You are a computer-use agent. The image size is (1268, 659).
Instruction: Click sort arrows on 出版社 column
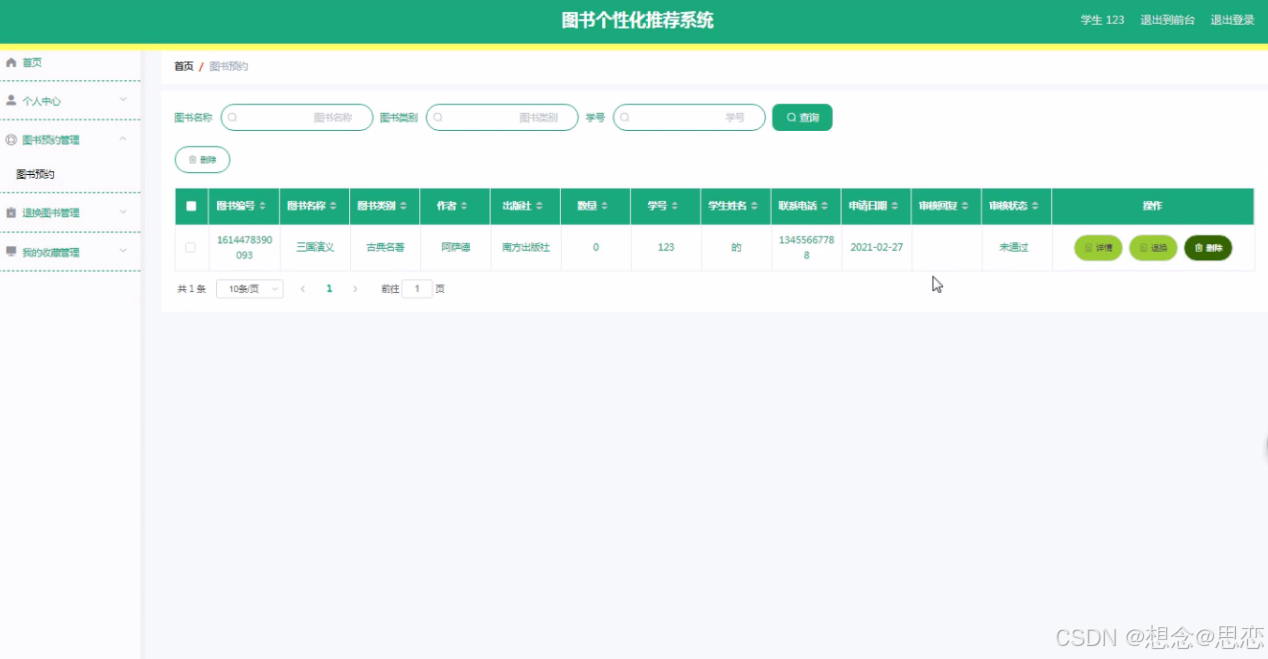tap(539, 206)
